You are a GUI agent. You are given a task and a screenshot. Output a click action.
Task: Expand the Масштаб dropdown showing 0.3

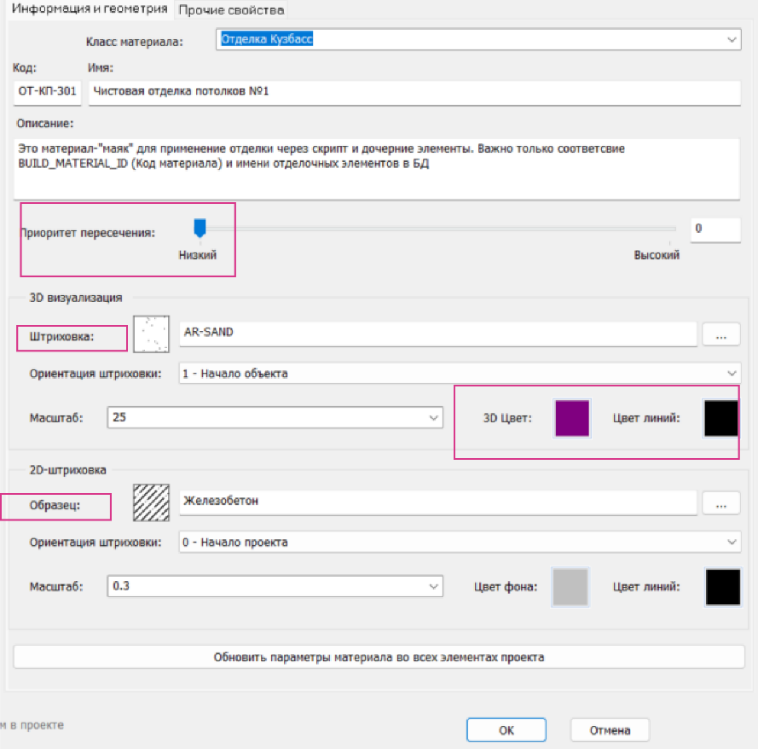coord(275,586)
